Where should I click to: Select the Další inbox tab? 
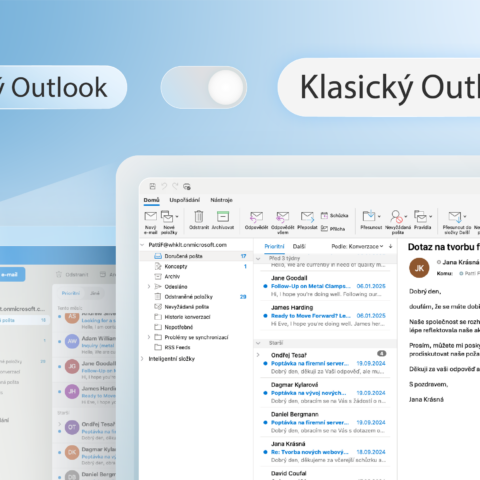[x=299, y=246]
